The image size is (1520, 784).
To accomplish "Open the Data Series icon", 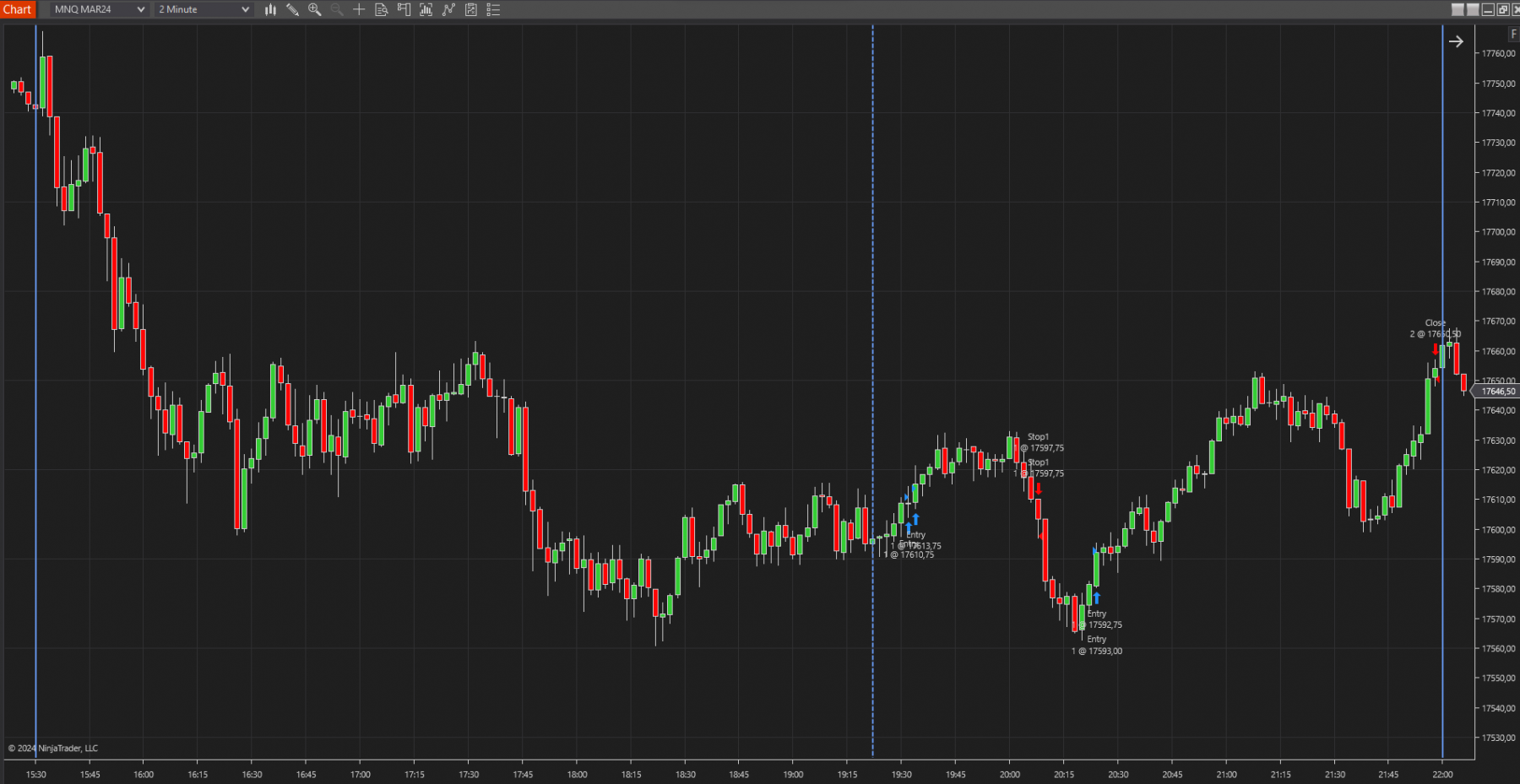I will 426,9.
